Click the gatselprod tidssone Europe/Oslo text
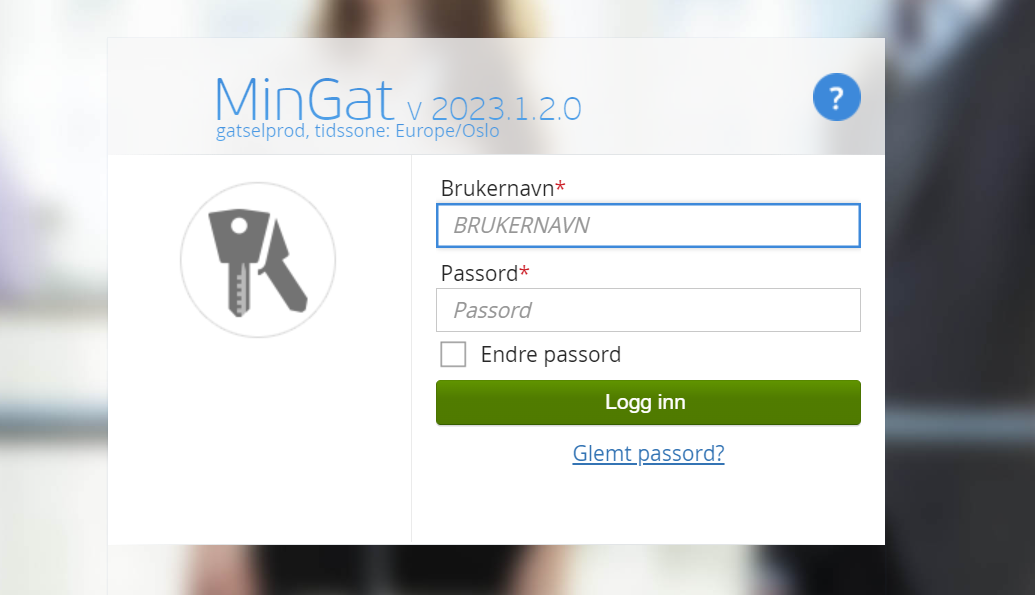The image size is (1035, 595). (357, 131)
